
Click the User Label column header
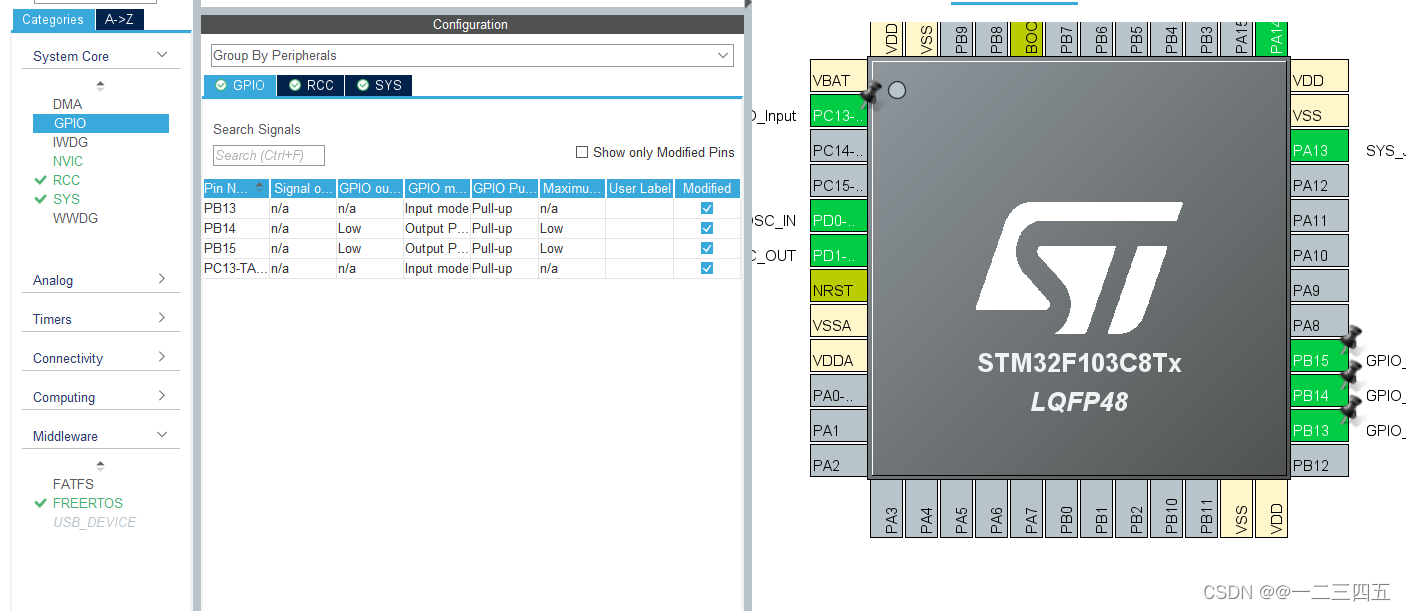click(x=640, y=188)
